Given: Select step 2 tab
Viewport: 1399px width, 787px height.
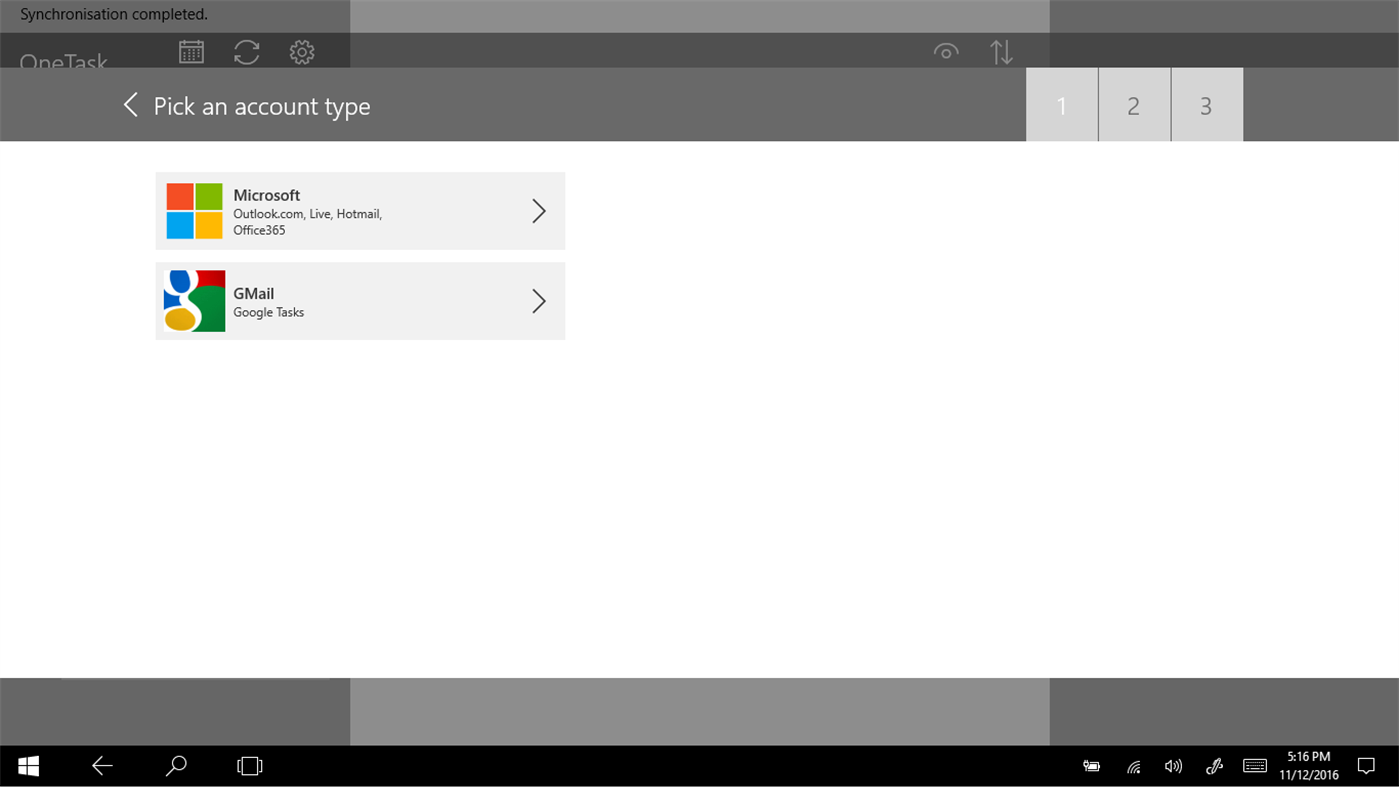Looking at the screenshot, I should 1134,105.
